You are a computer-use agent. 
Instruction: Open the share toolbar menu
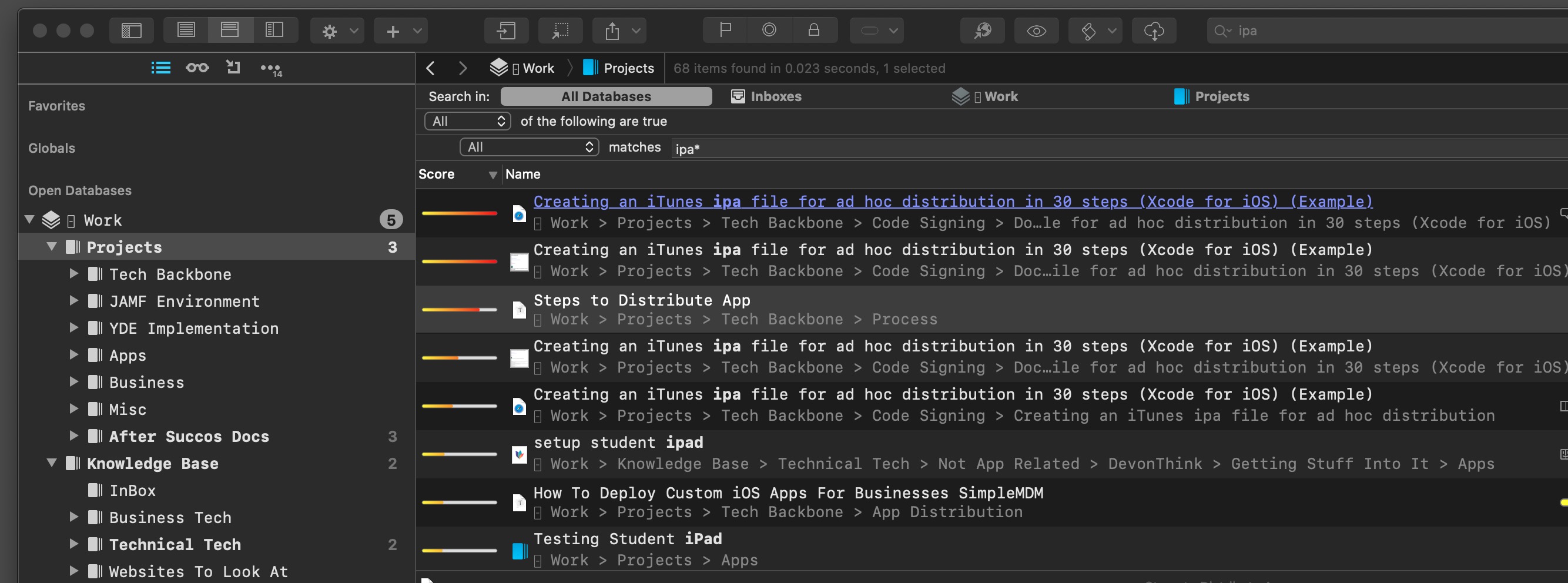pos(619,31)
